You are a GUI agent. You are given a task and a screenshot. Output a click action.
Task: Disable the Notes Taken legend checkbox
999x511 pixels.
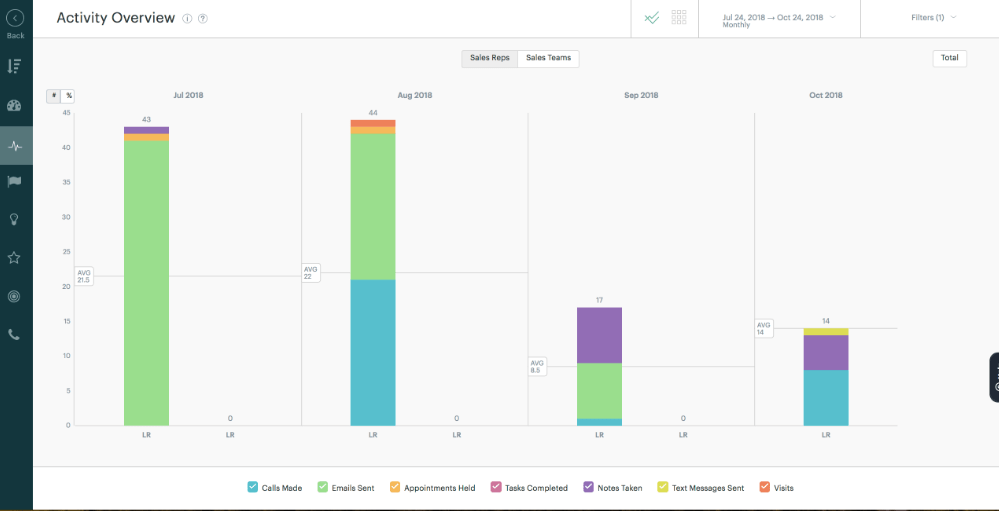click(587, 487)
